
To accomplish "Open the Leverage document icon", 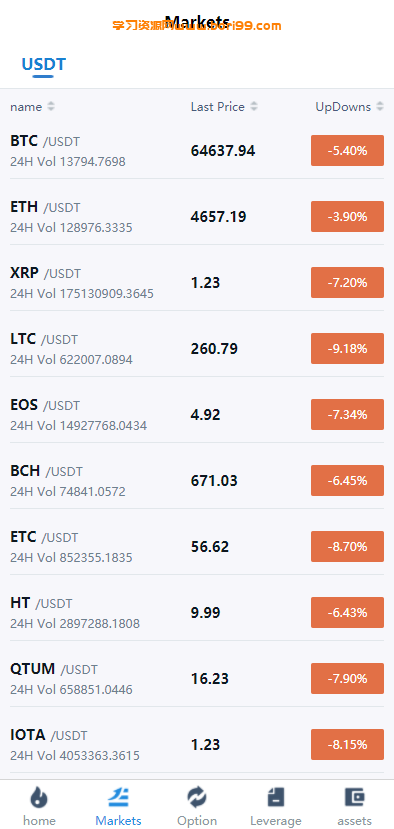I will point(276,797).
